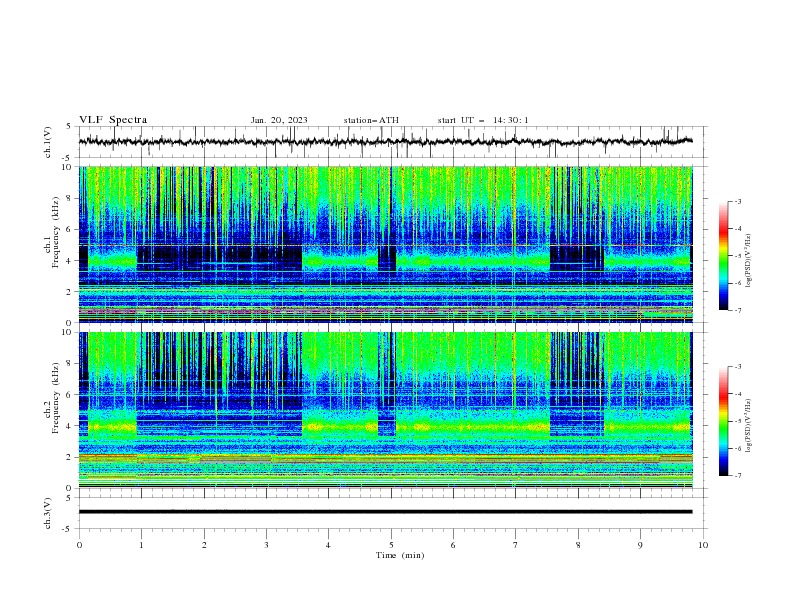Click the ch.1 'Frequency (kHz)' axis label

[x=56, y=233]
